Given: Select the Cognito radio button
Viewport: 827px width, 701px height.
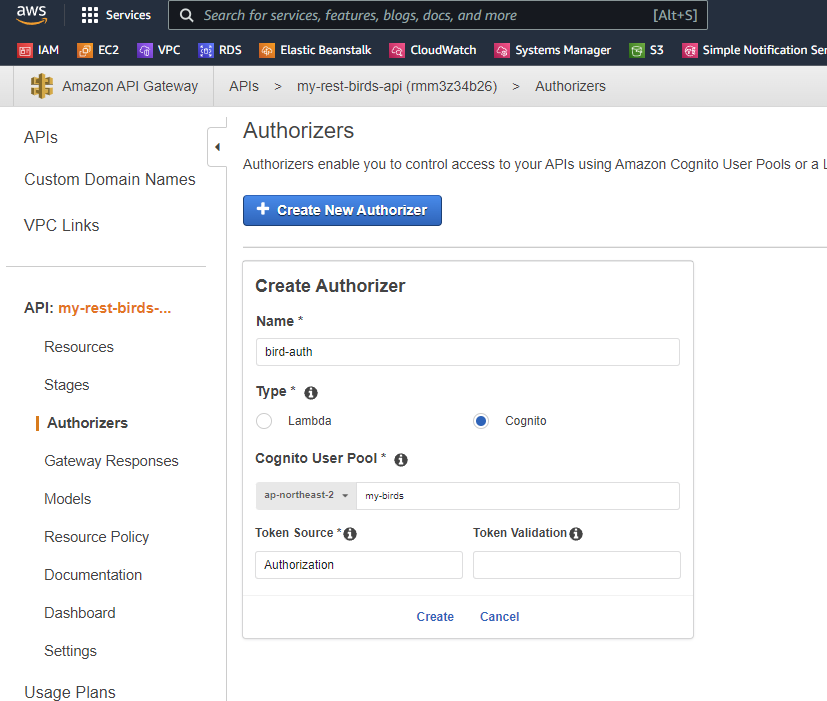Looking at the screenshot, I should [480, 421].
